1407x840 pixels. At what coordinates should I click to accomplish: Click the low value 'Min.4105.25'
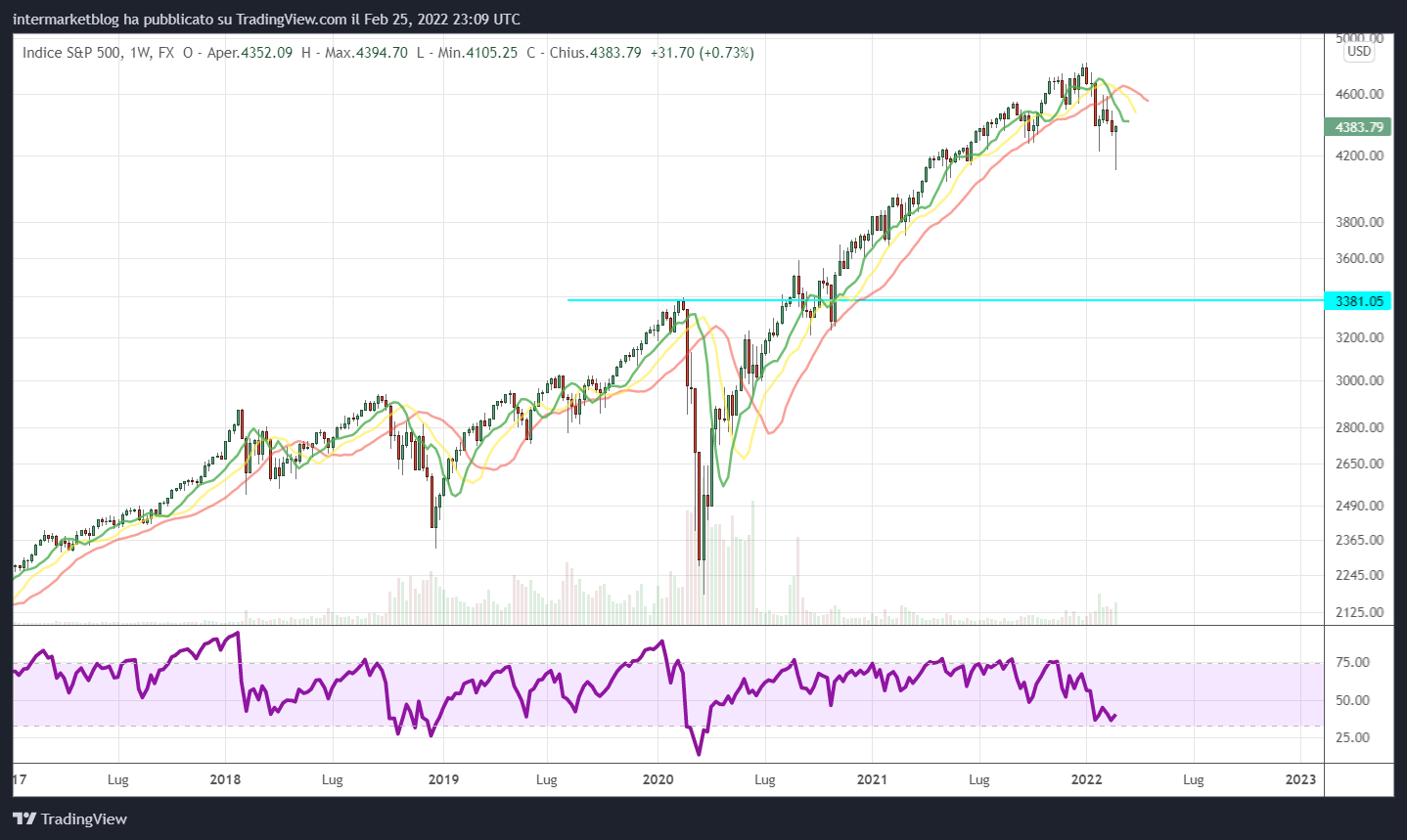pyautogui.click(x=477, y=53)
